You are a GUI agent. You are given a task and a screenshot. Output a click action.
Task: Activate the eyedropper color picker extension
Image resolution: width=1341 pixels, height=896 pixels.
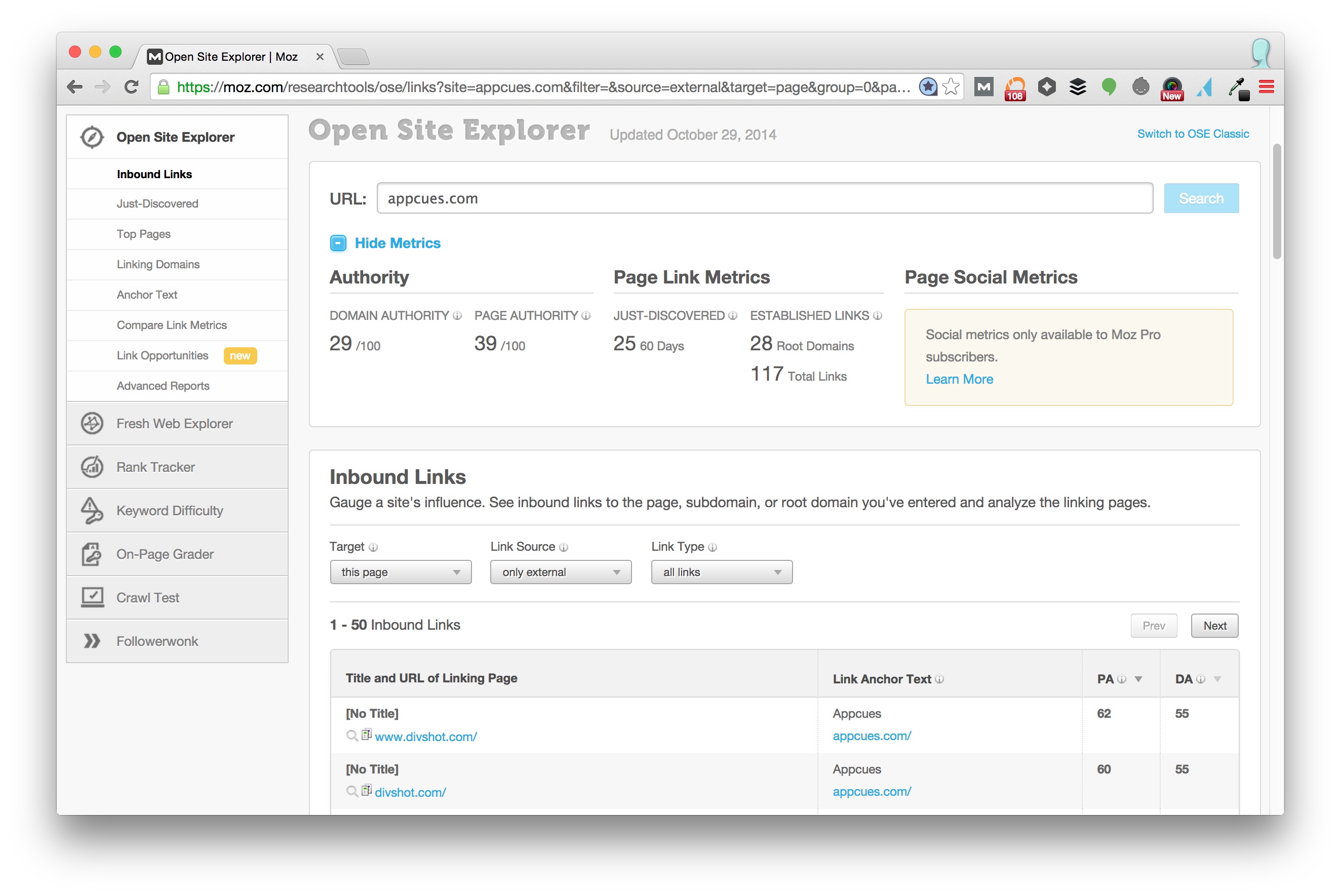(x=1238, y=88)
